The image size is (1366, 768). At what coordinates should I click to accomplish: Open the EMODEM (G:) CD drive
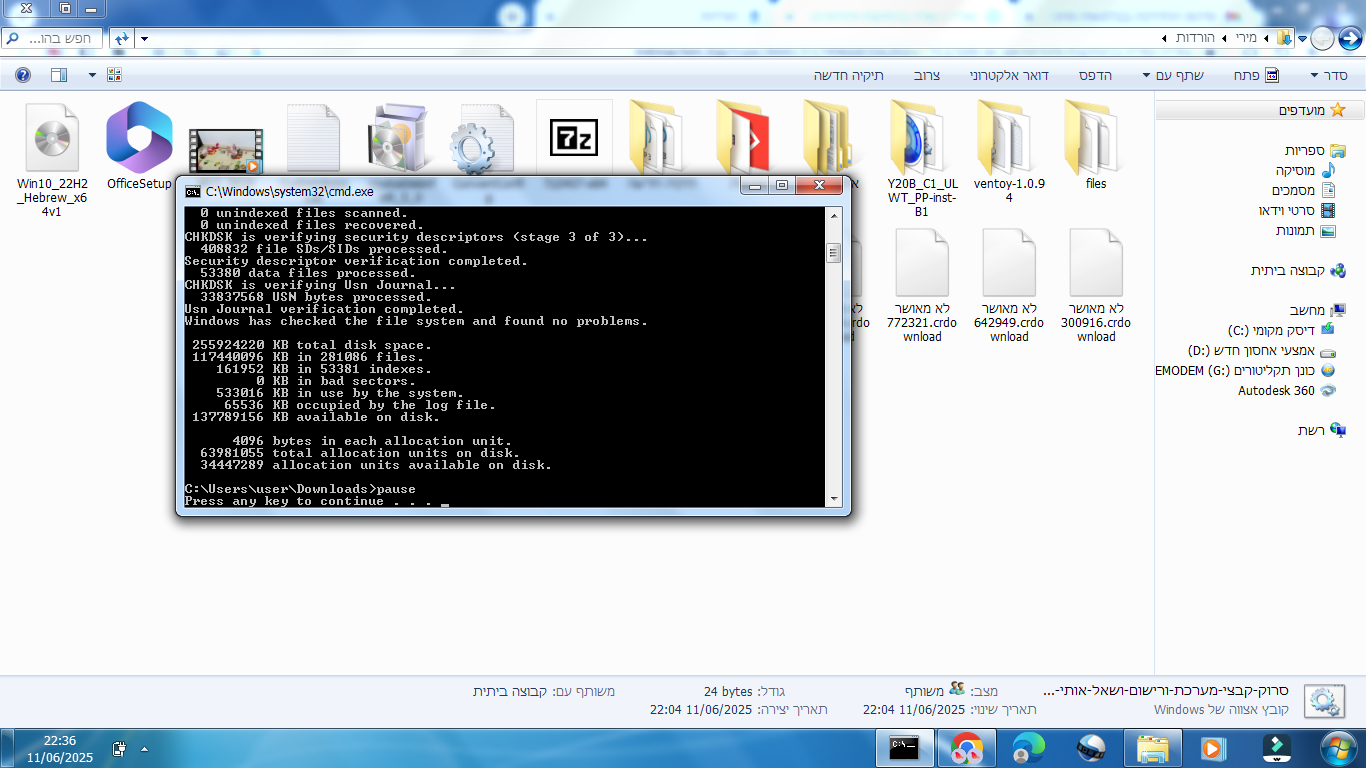[1245, 370]
